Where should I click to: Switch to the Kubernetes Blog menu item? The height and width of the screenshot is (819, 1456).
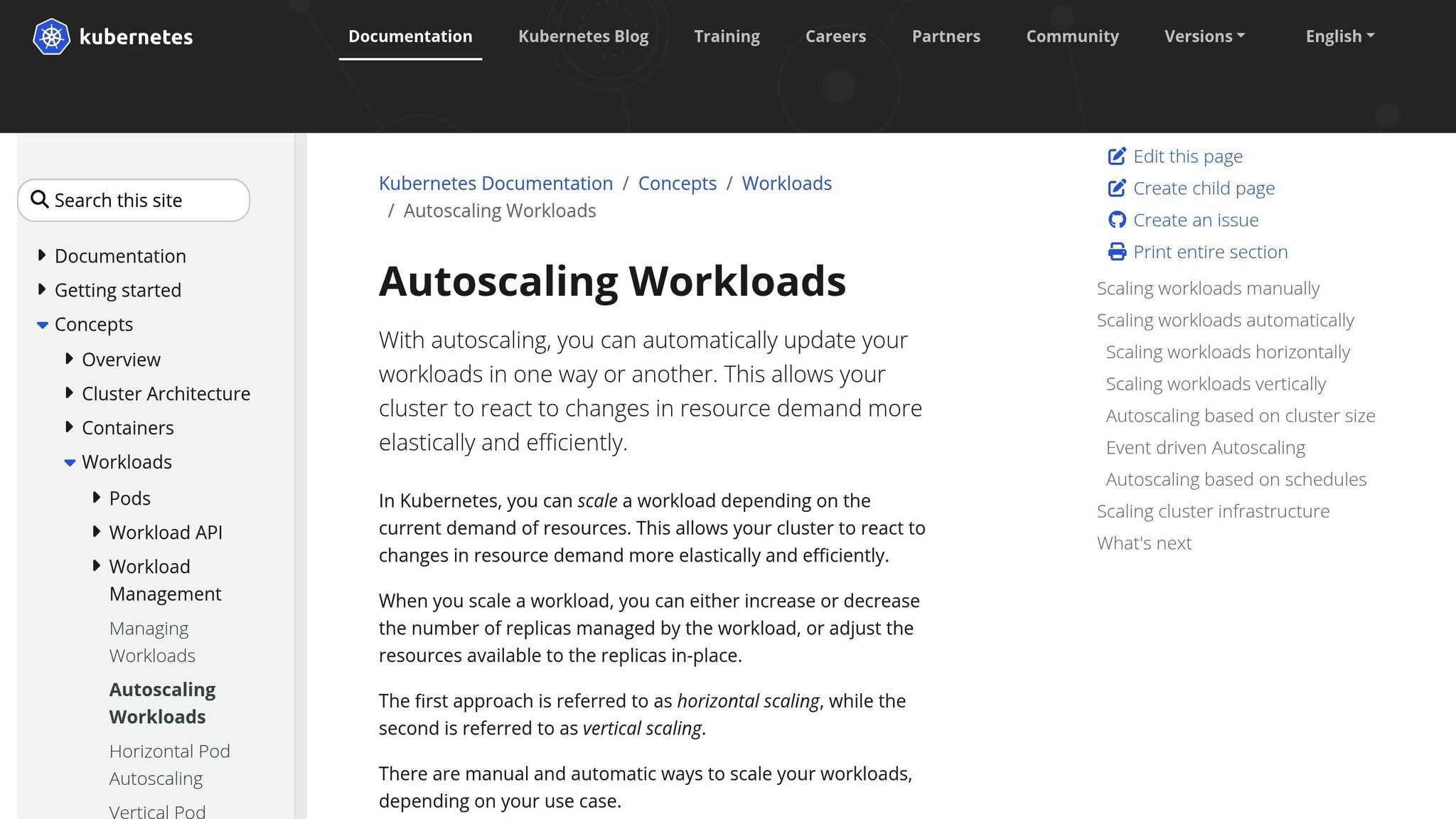[583, 36]
